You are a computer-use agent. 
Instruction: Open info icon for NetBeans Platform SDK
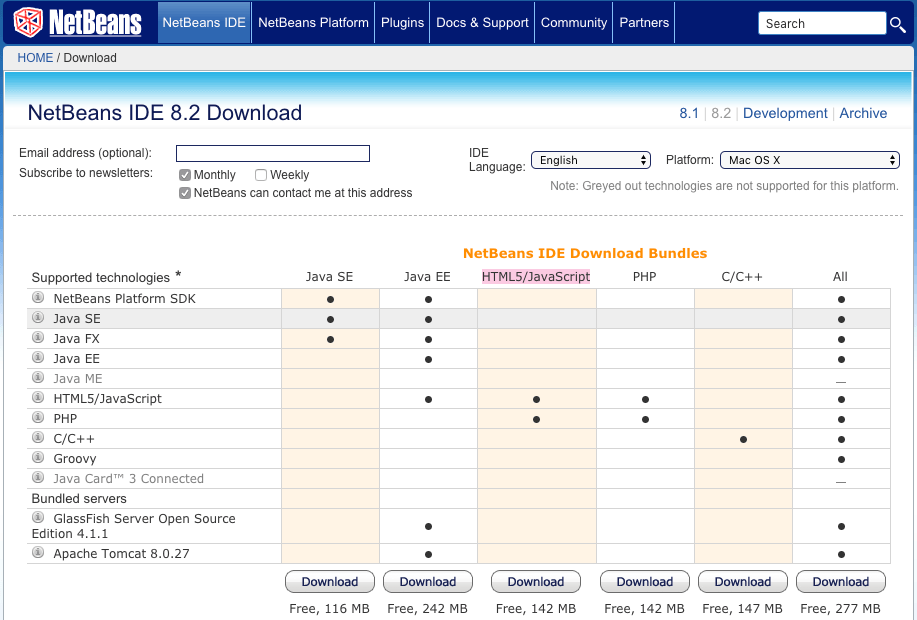(38, 297)
